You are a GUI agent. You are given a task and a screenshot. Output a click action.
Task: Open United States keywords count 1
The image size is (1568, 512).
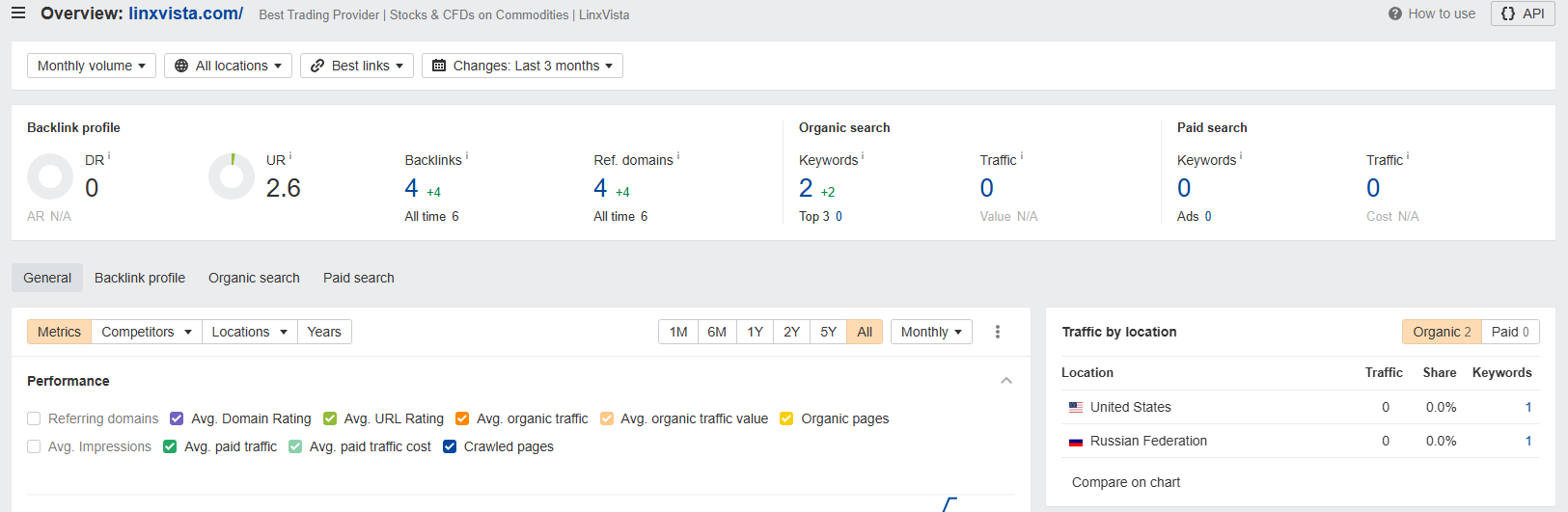pyautogui.click(x=1528, y=407)
